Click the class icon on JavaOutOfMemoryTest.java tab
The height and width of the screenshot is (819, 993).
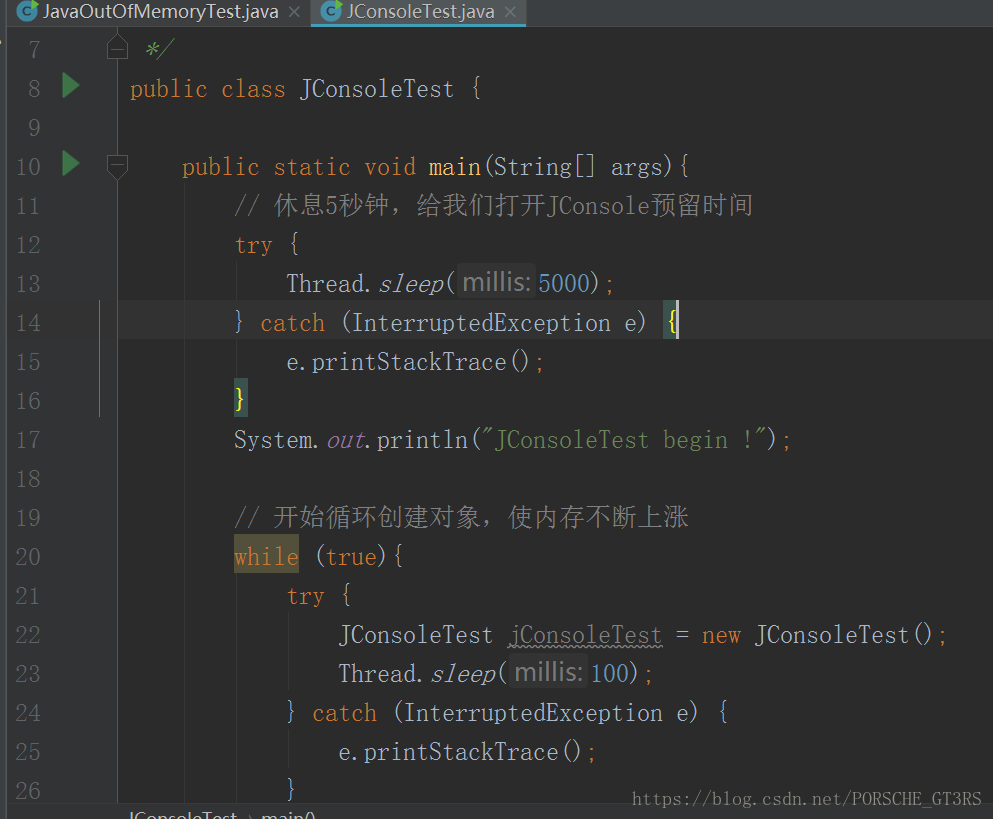pos(27,11)
